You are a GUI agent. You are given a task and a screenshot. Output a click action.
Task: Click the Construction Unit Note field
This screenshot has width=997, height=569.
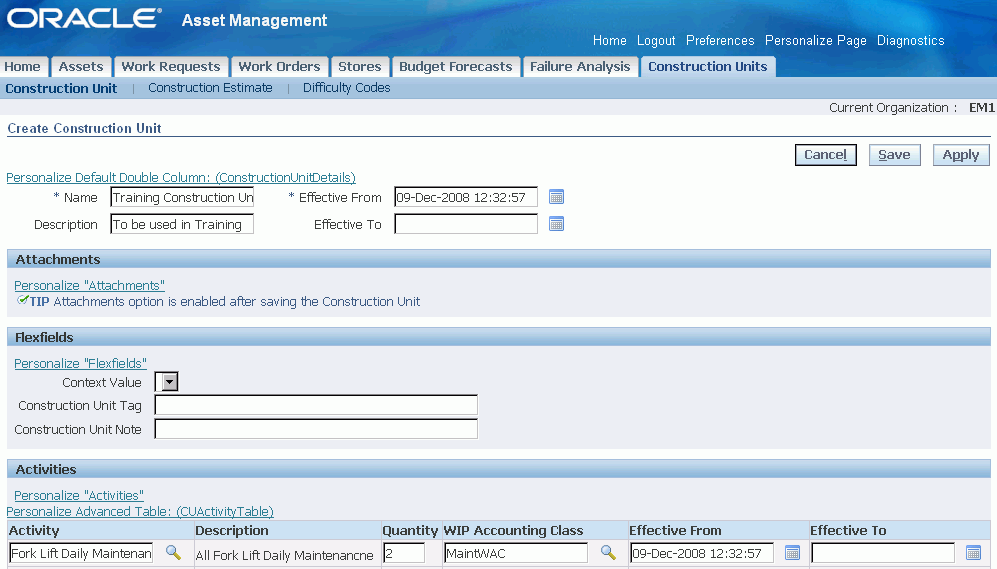[316, 429]
